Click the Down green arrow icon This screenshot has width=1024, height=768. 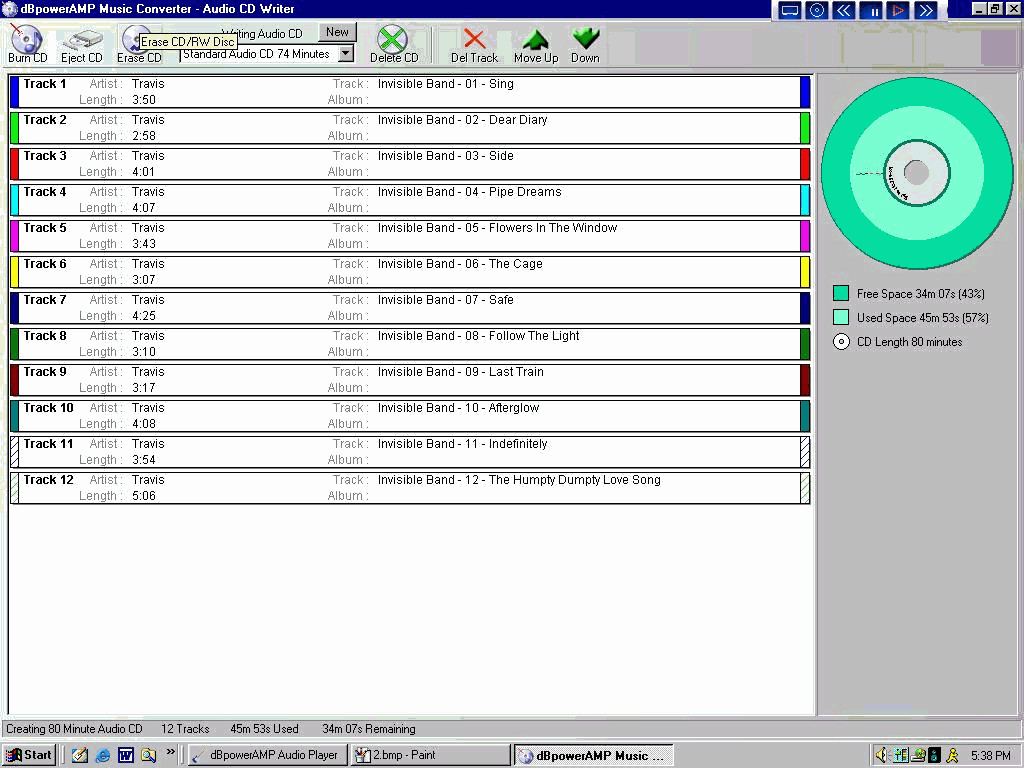[x=585, y=44]
